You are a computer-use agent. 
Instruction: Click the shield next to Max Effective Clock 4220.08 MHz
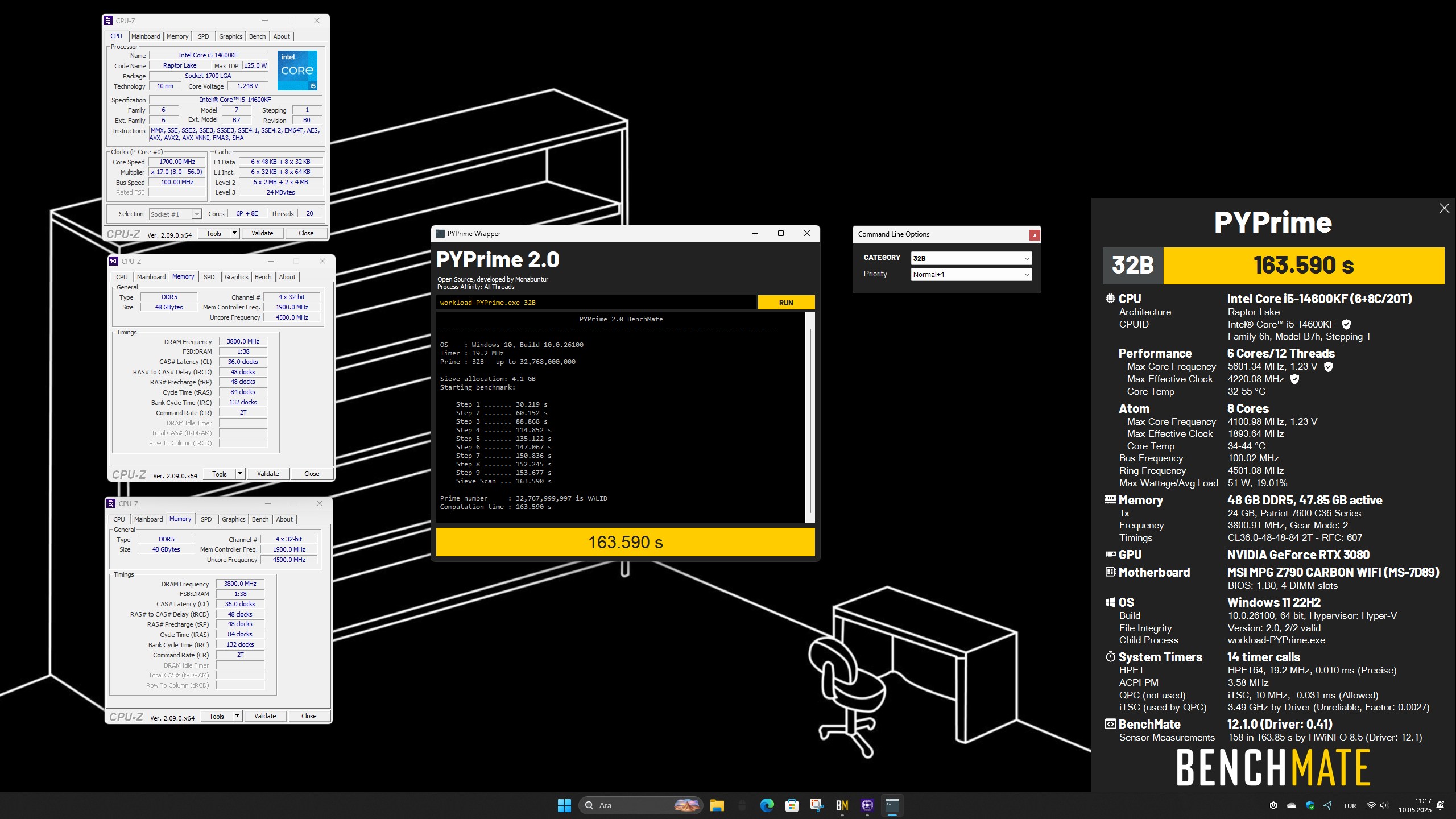pos(1295,379)
